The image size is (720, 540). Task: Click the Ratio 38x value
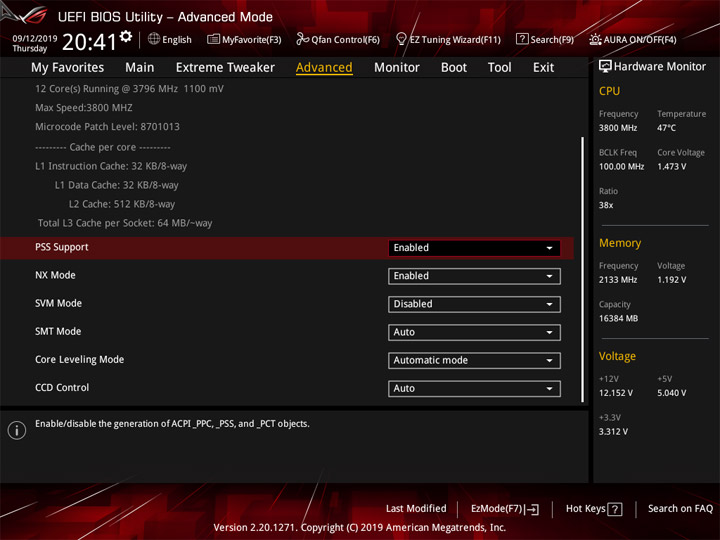click(606, 205)
